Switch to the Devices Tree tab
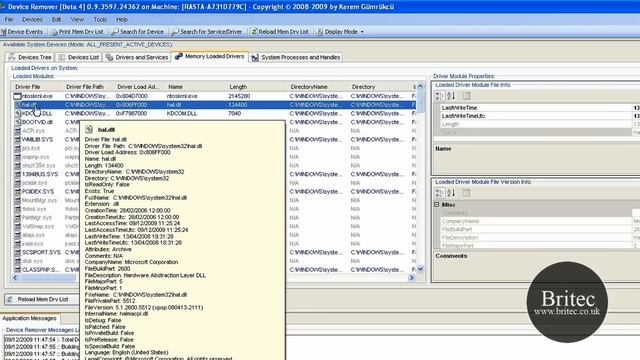This screenshot has width=640, height=360. 30,57
